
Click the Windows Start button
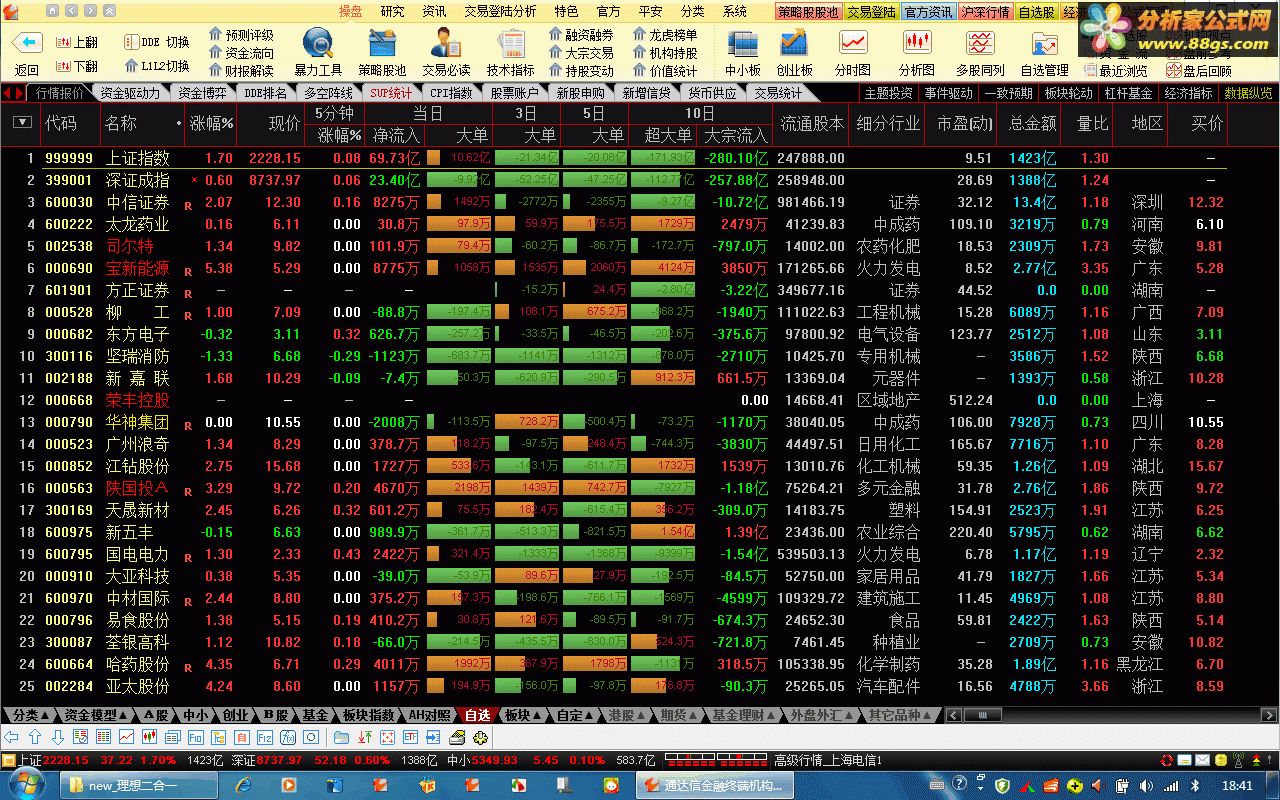pos(25,785)
